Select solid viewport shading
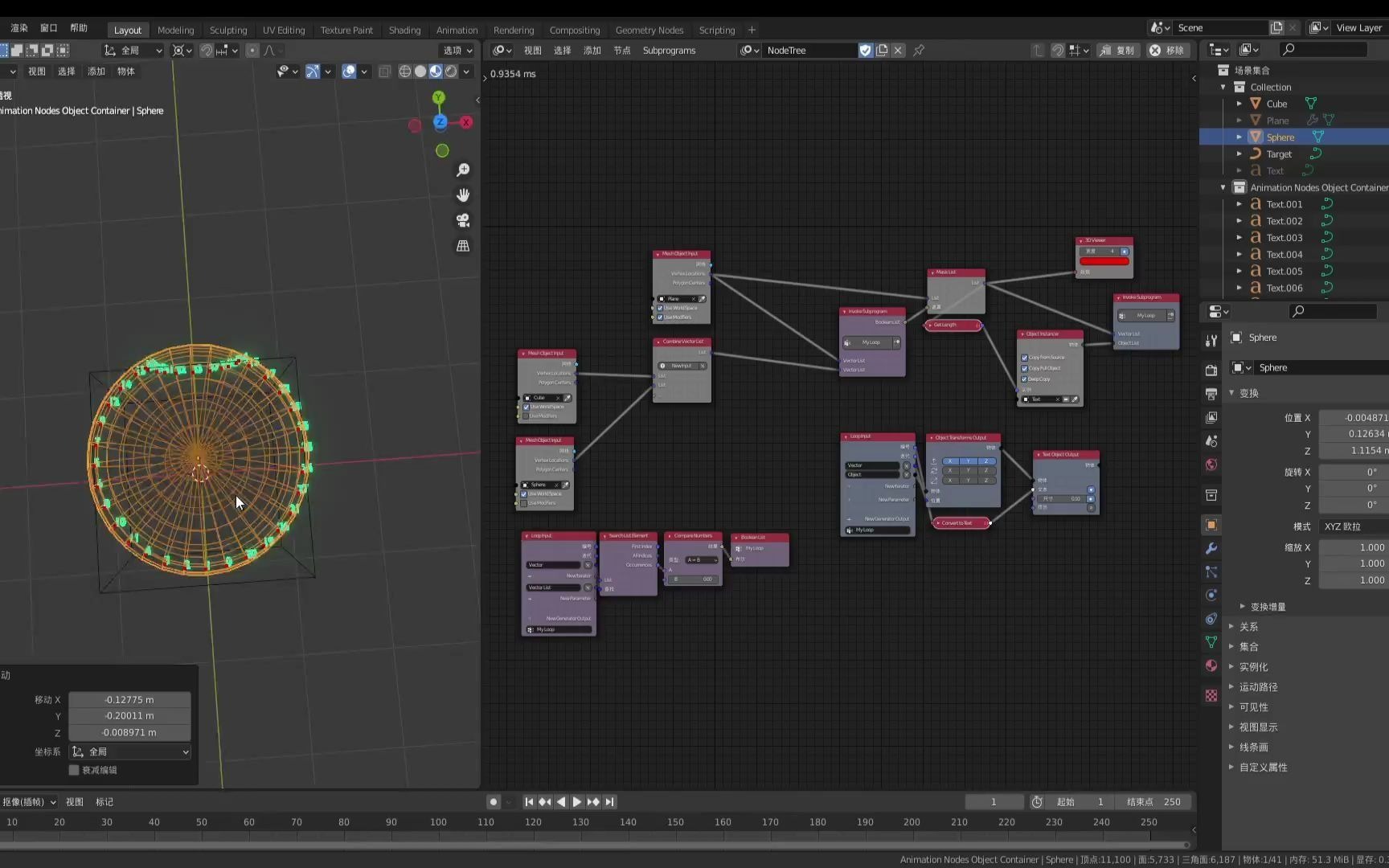The height and width of the screenshot is (868, 1389). point(420,72)
